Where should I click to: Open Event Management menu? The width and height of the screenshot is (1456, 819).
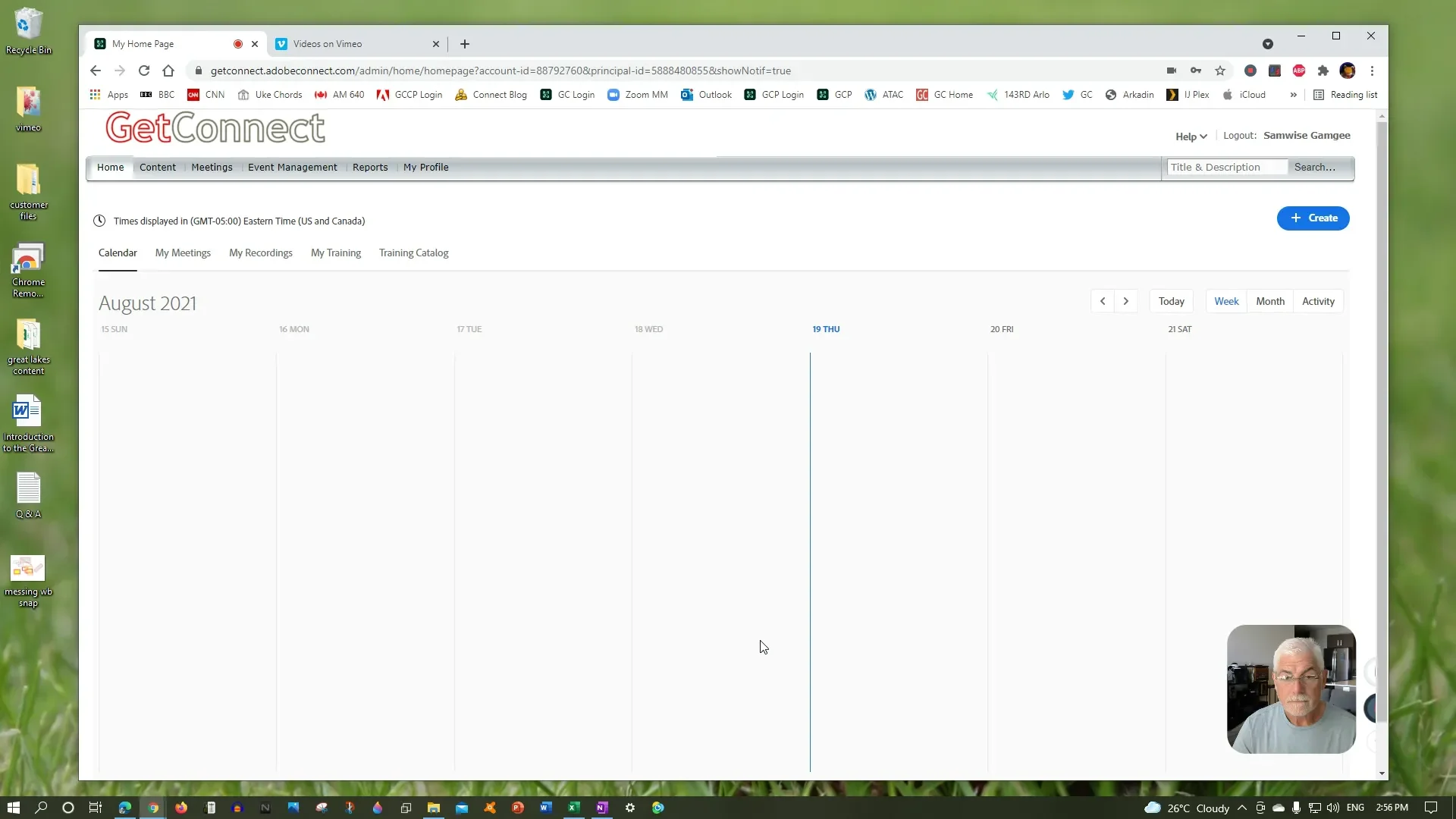point(292,167)
